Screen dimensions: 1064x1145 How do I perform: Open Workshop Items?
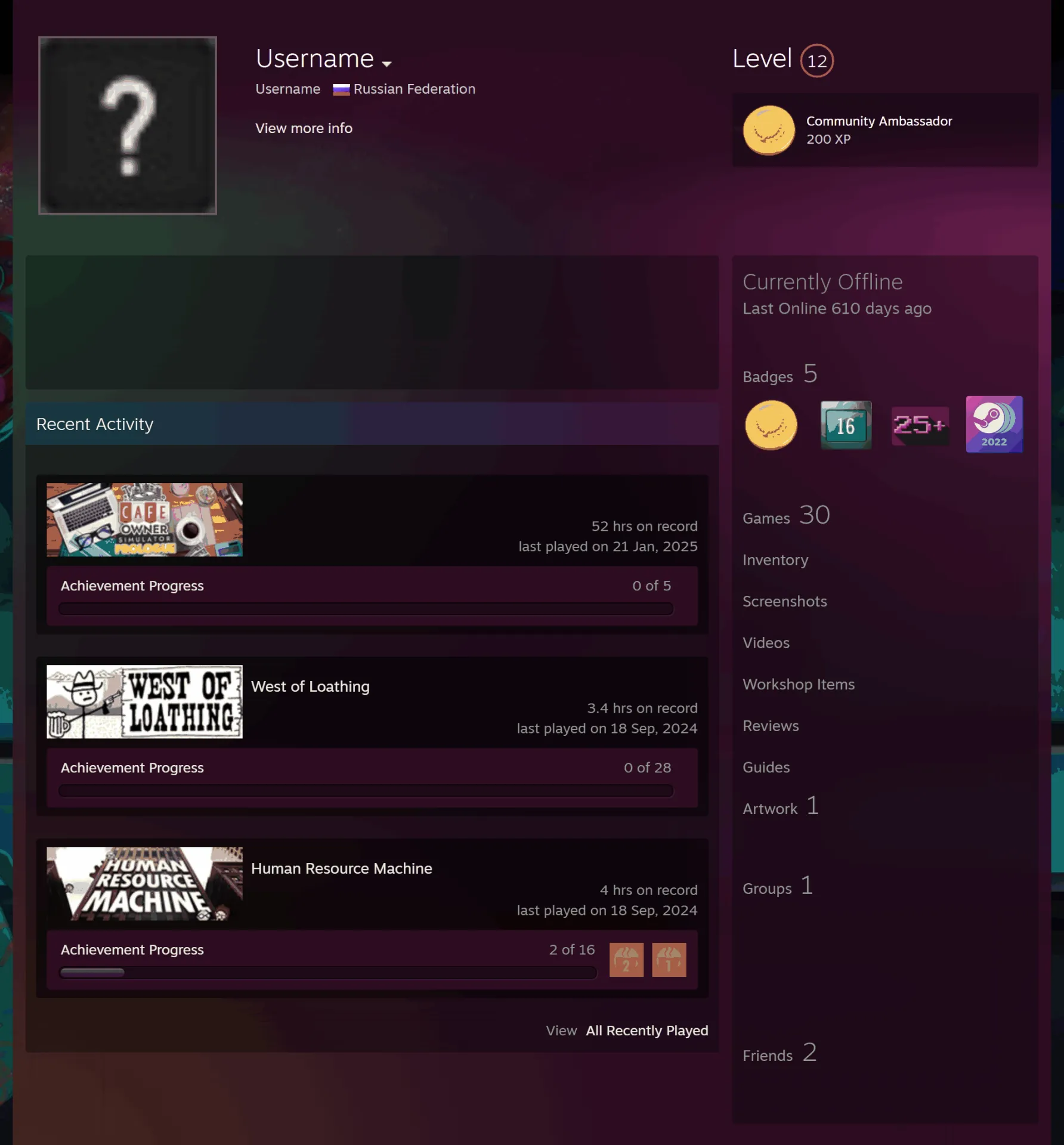(x=798, y=684)
